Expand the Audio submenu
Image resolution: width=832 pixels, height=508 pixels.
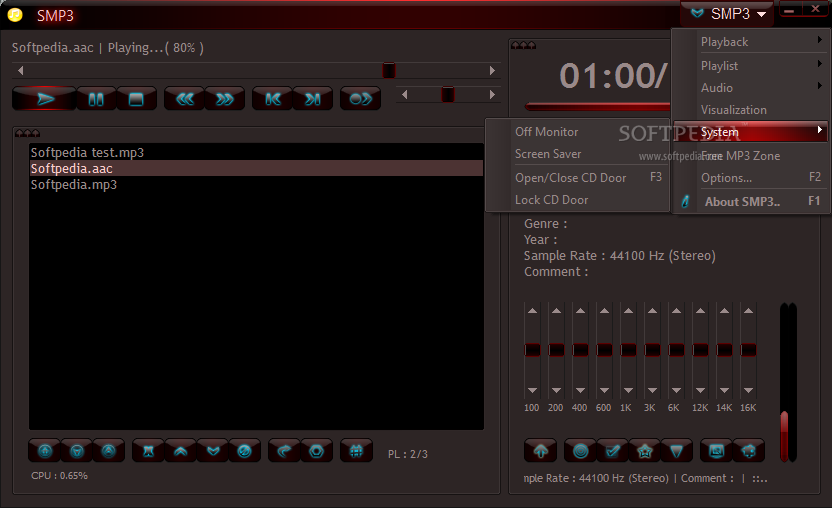pyautogui.click(x=750, y=88)
